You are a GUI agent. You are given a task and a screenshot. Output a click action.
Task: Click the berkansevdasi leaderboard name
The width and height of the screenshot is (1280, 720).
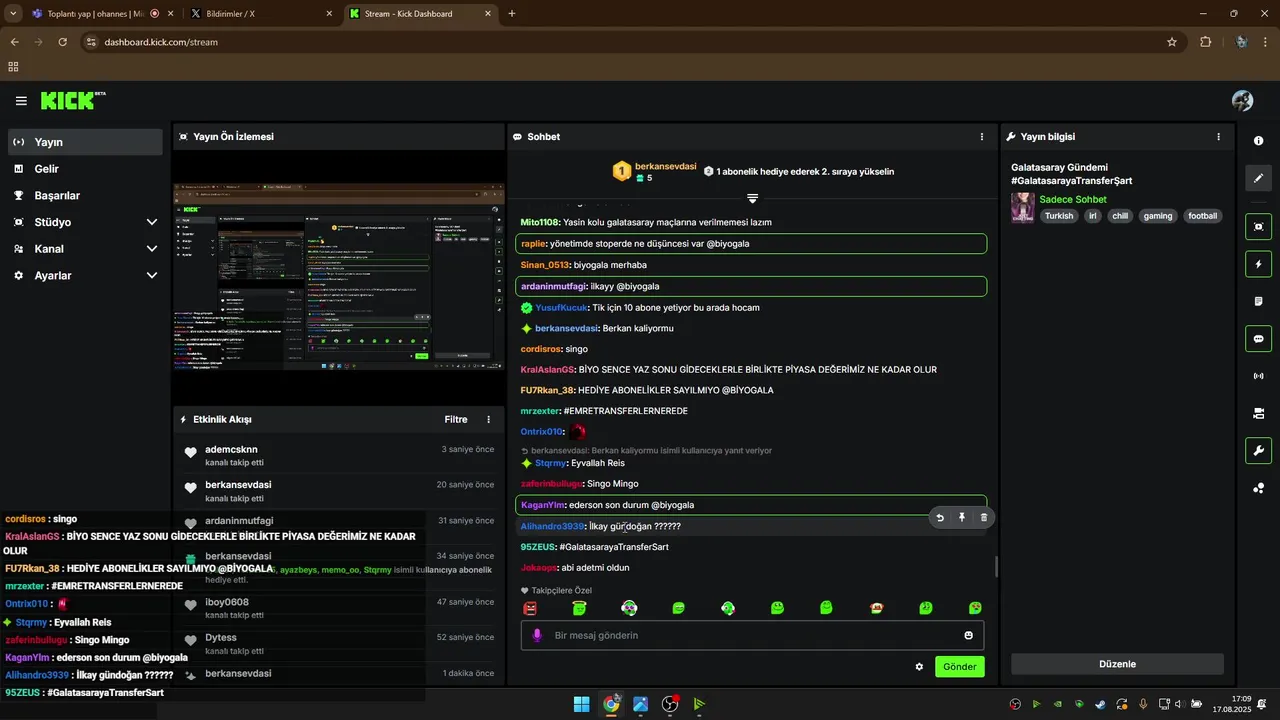click(666, 166)
